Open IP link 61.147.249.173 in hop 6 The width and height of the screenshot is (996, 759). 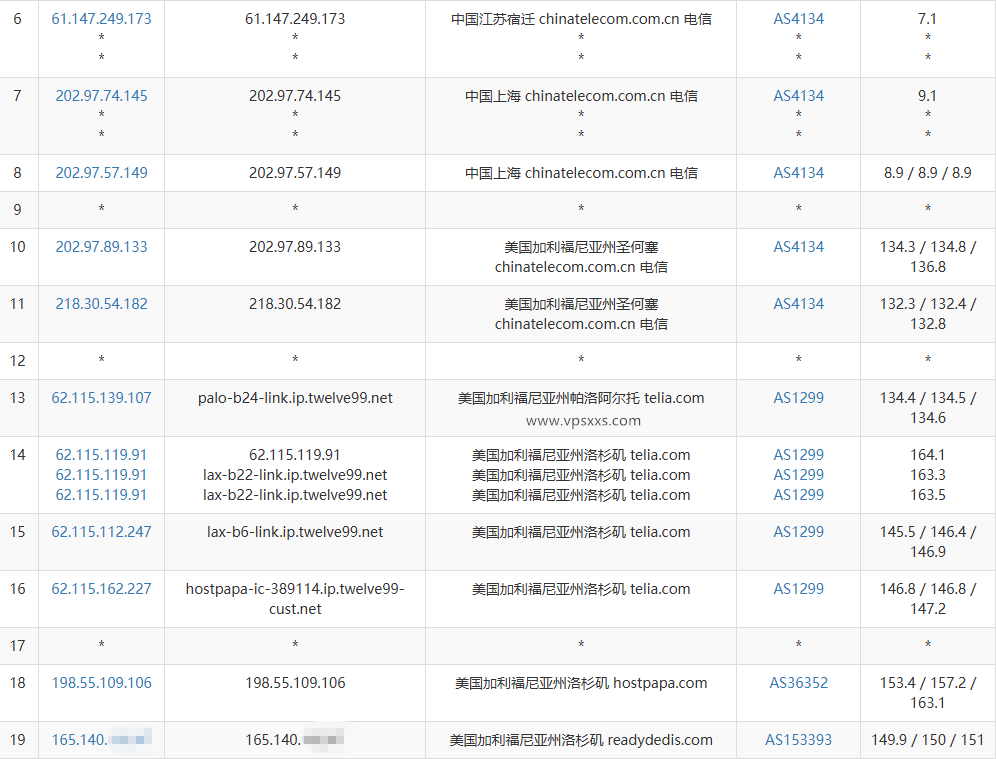(102, 19)
